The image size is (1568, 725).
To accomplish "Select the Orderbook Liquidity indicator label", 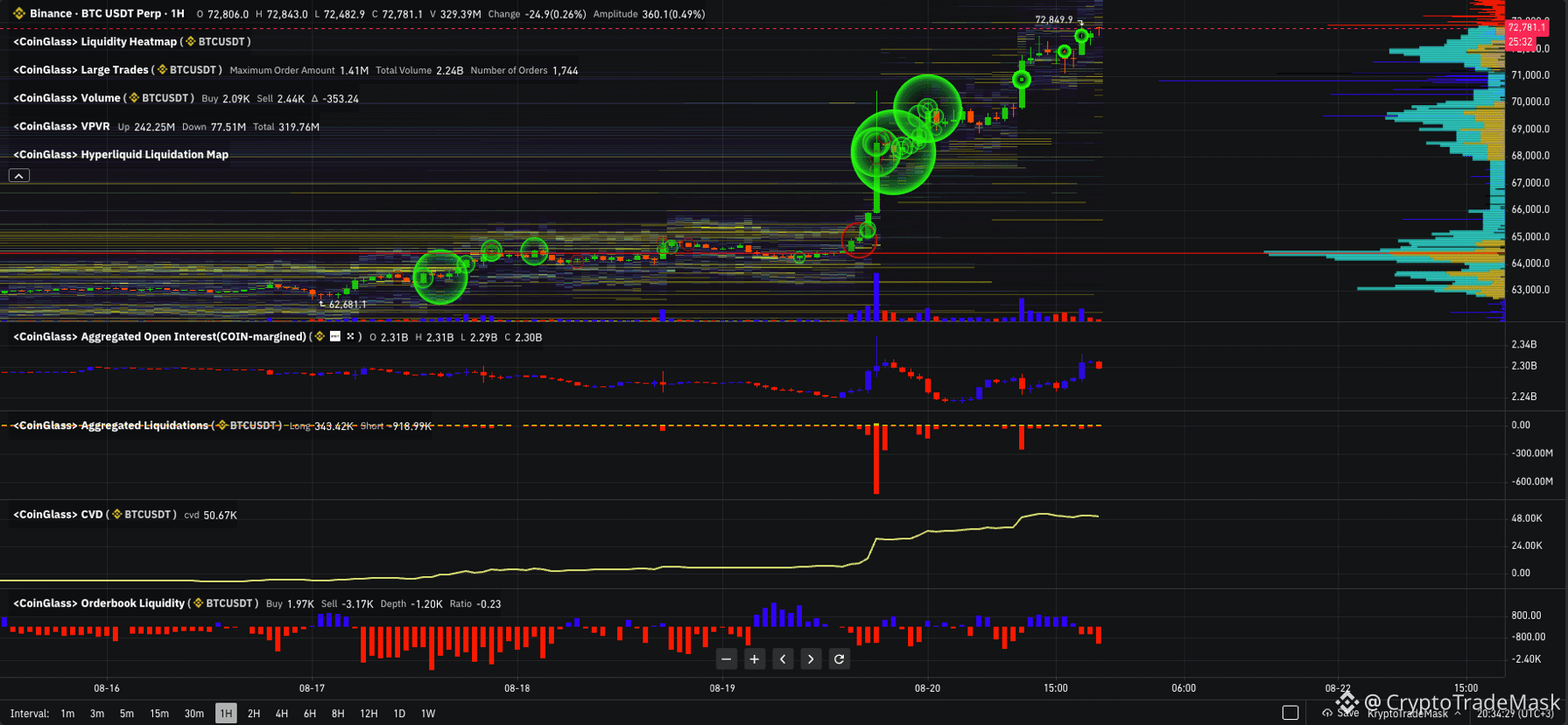I will [x=99, y=603].
